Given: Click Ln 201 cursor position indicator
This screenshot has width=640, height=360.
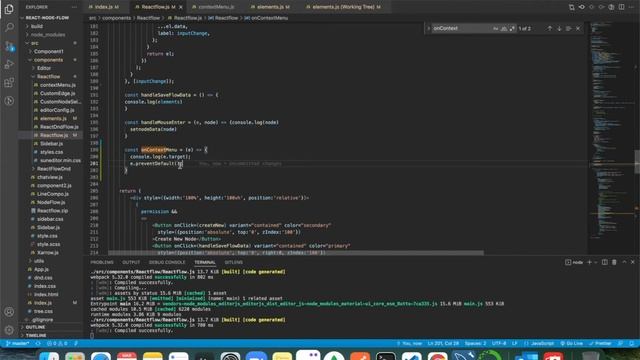Looking at the screenshot, I should point(443,344).
